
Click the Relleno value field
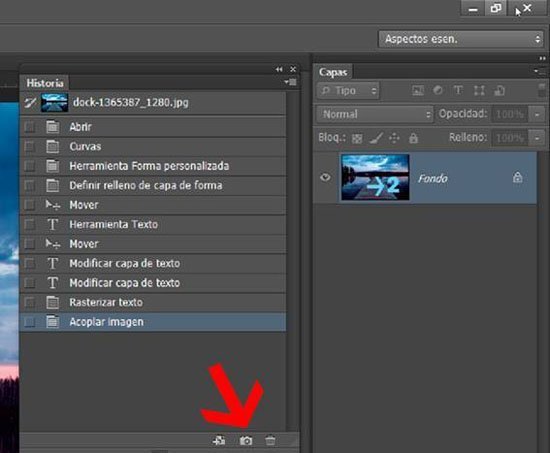click(510, 138)
